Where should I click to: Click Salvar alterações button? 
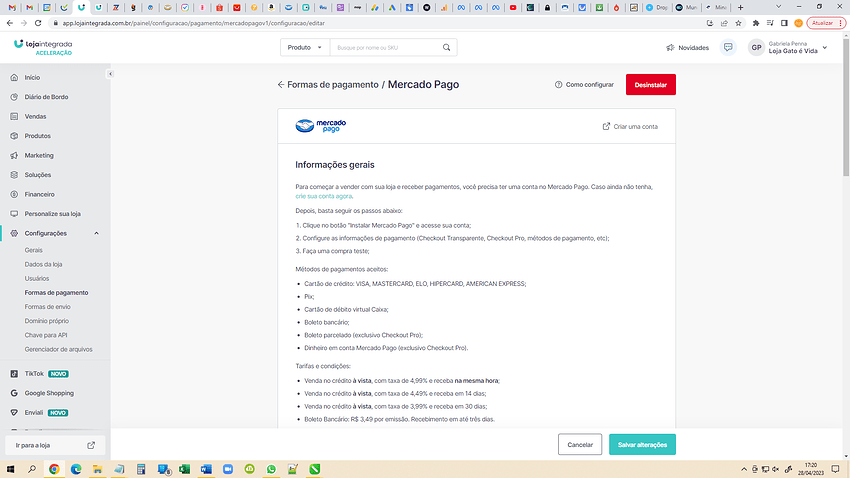tap(642, 444)
